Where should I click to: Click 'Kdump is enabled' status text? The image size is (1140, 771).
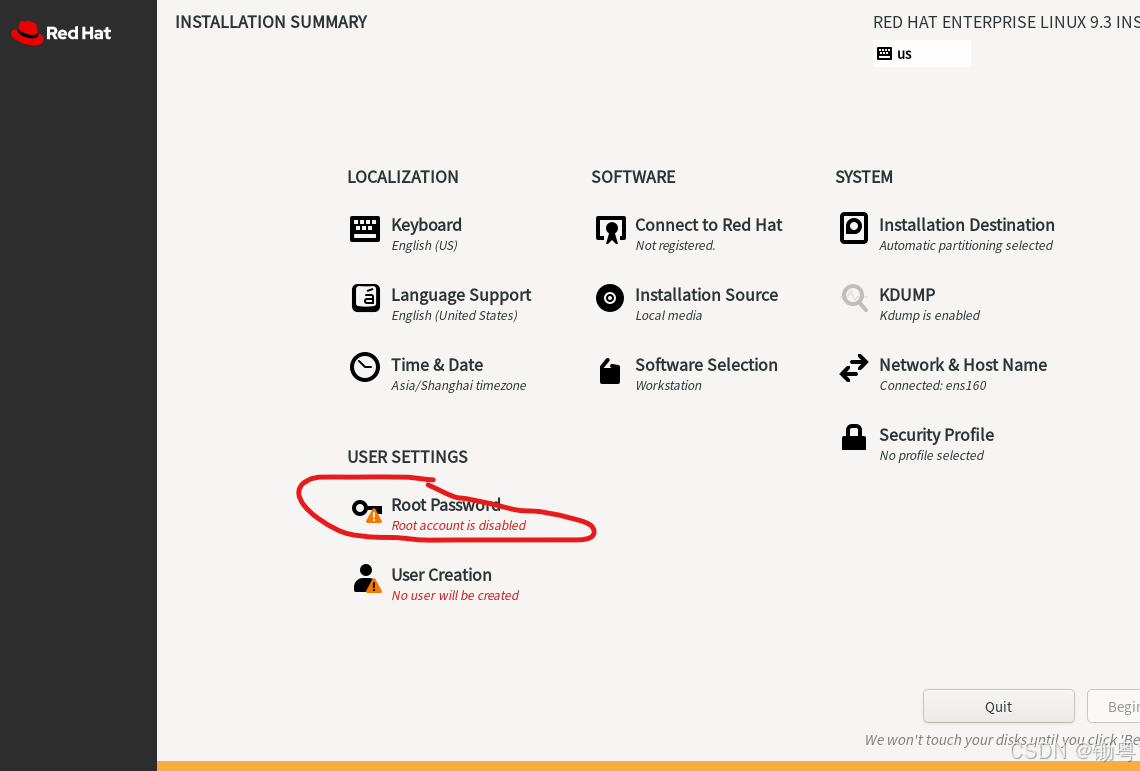pos(929,315)
